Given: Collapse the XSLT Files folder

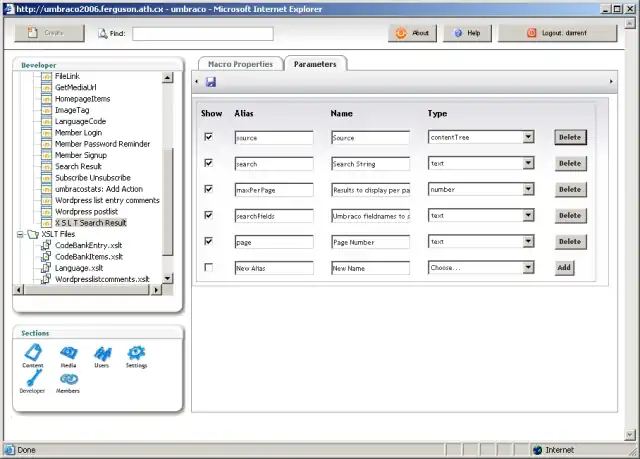Looking at the screenshot, I should [20, 234].
